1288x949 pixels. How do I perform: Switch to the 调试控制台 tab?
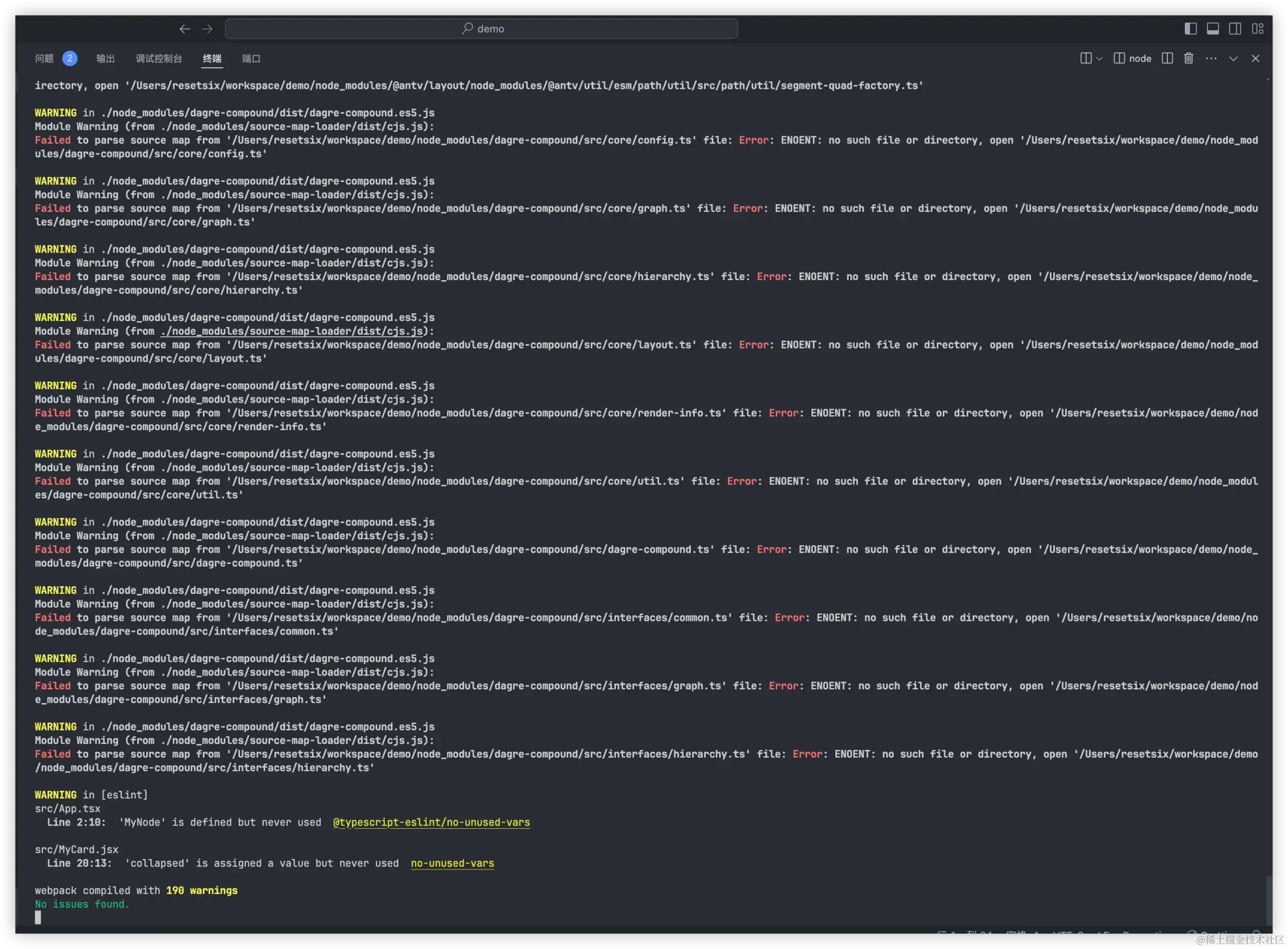158,58
